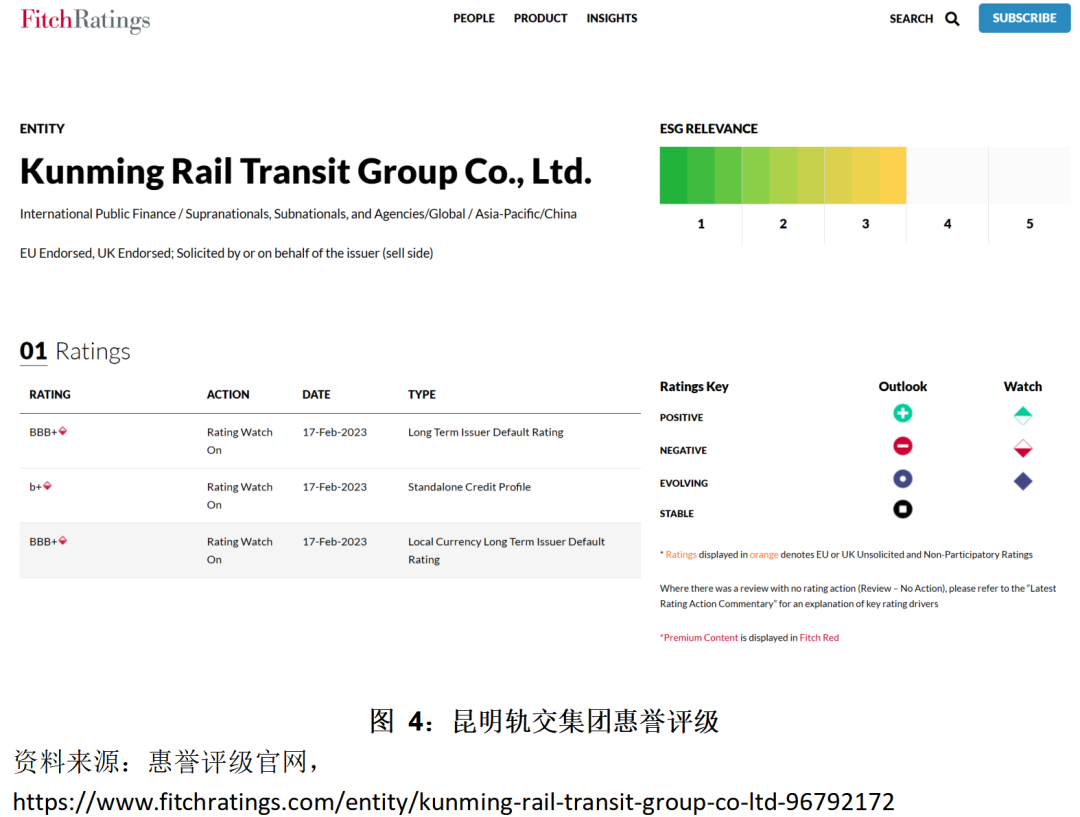
Task: Click the Long Term Issuer Default Rating row
Action: click(330, 441)
